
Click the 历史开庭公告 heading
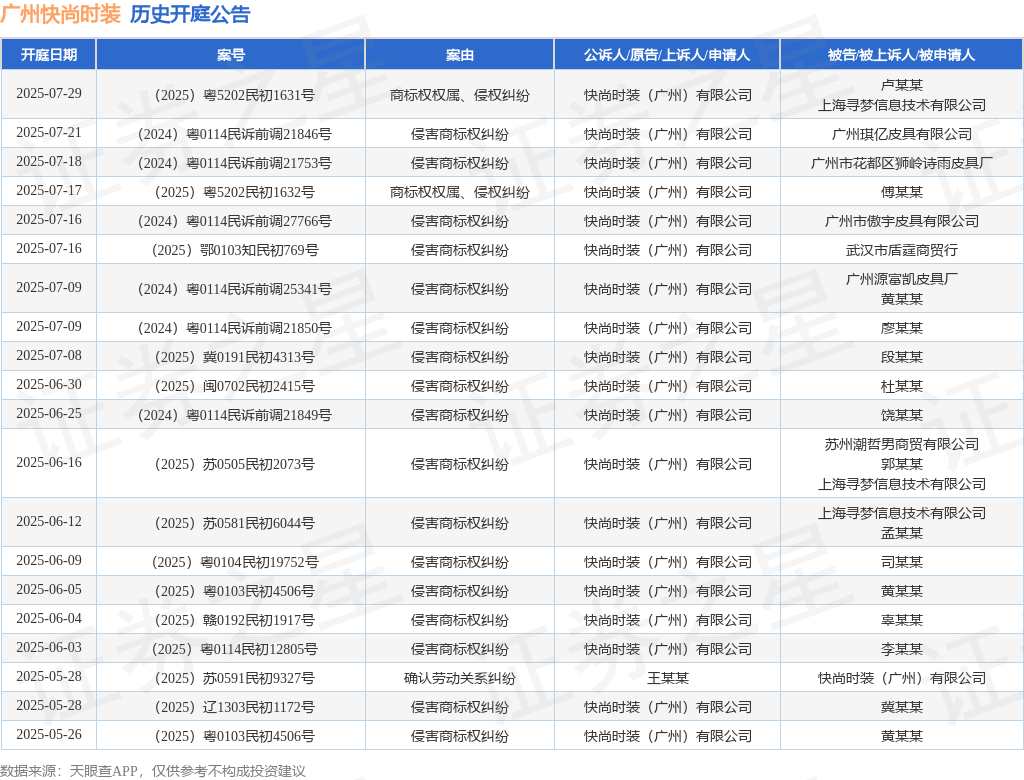pyautogui.click(x=190, y=14)
